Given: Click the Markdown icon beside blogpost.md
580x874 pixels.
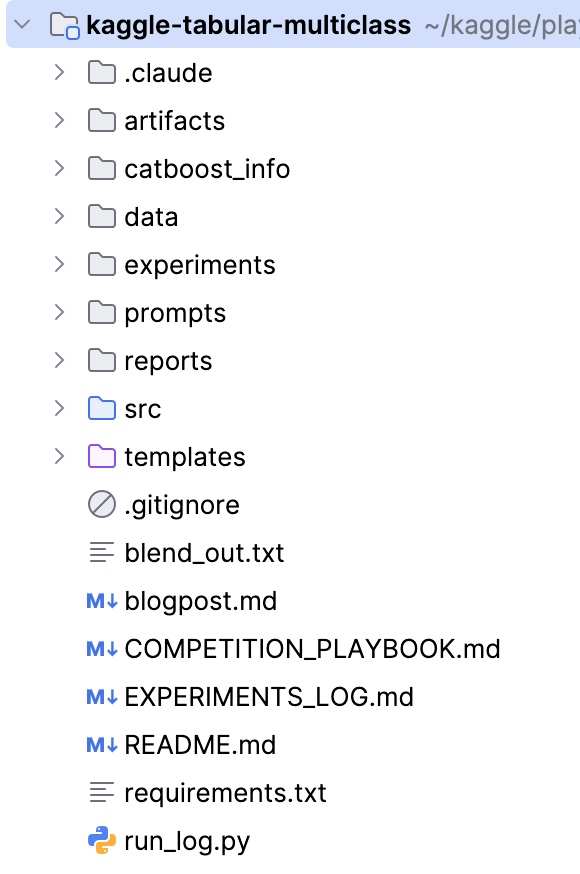Looking at the screenshot, I should pos(102,601).
